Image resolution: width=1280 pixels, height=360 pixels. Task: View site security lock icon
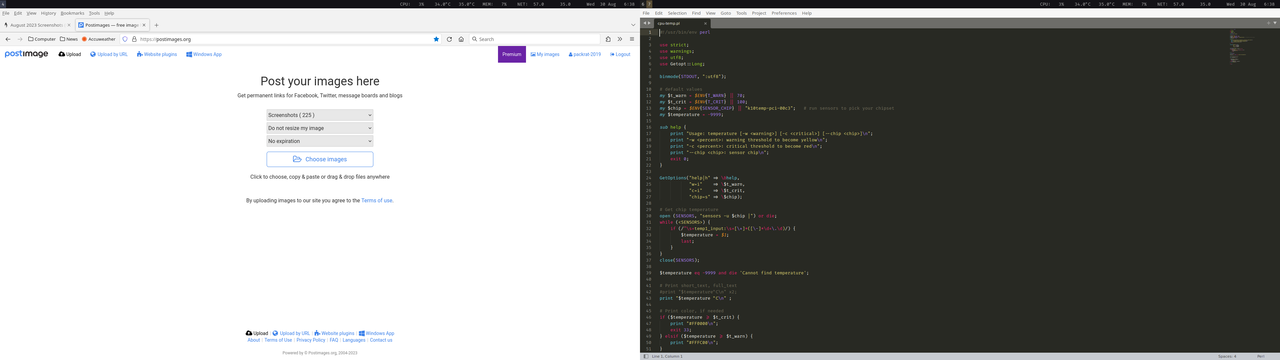click(x=135, y=39)
